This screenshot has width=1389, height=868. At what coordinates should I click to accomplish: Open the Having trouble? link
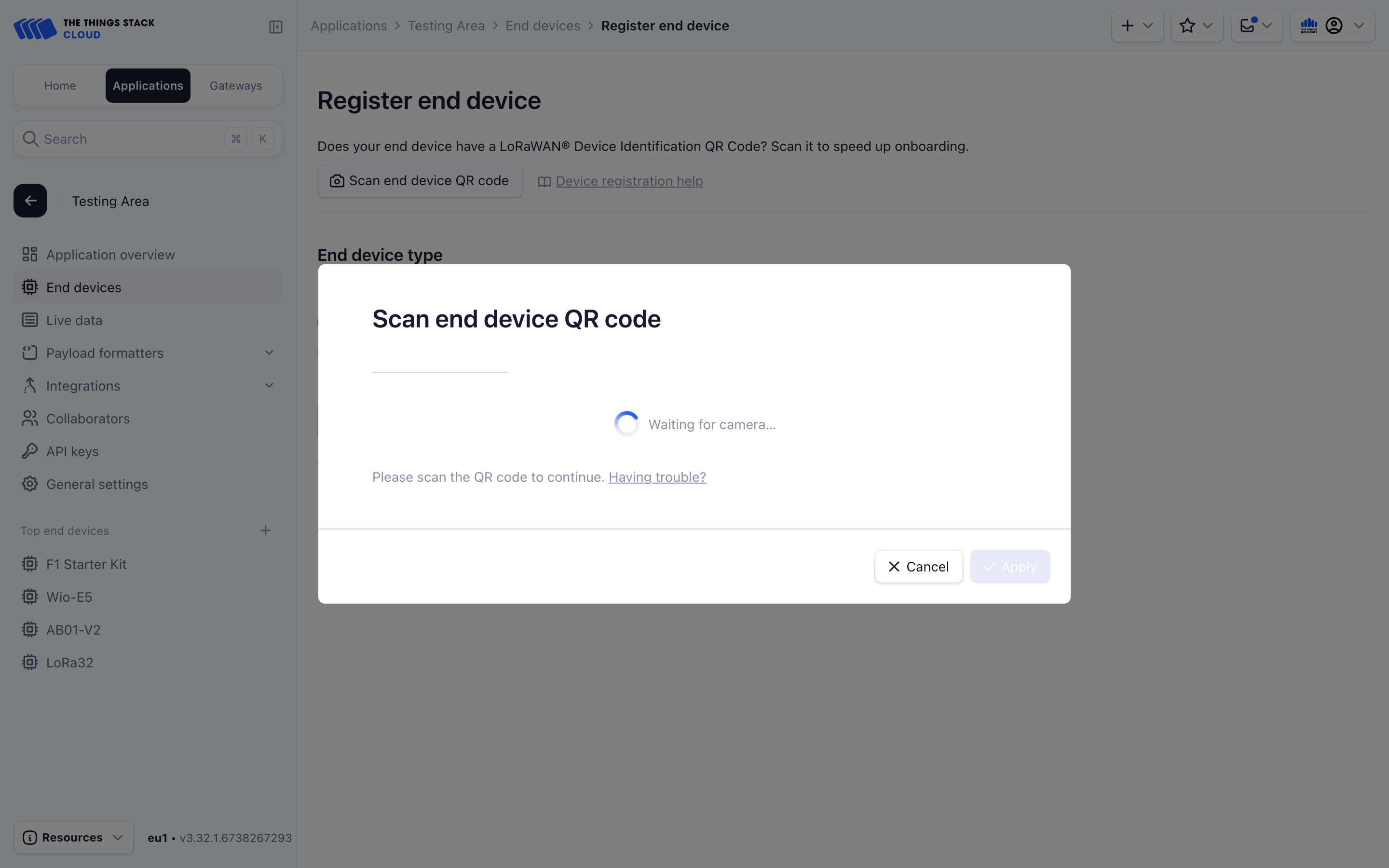pyautogui.click(x=657, y=477)
